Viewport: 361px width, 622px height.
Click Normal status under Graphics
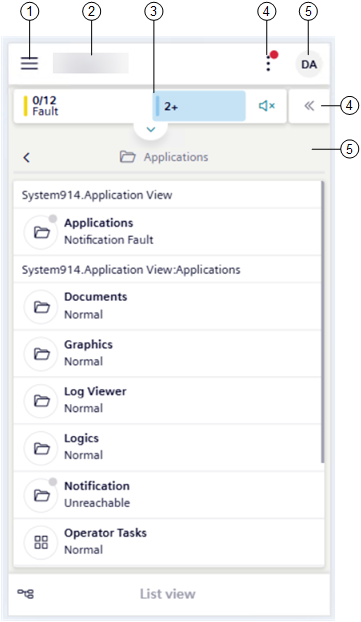84,361
